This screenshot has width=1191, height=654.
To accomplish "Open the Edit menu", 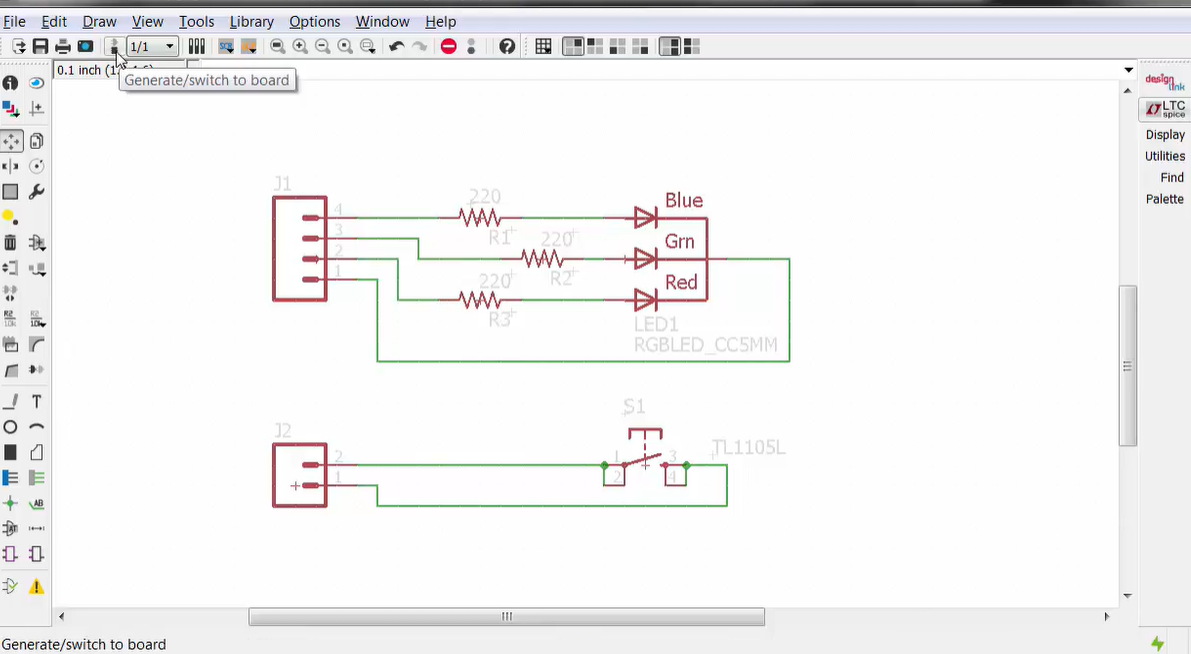I will click(x=54, y=21).
